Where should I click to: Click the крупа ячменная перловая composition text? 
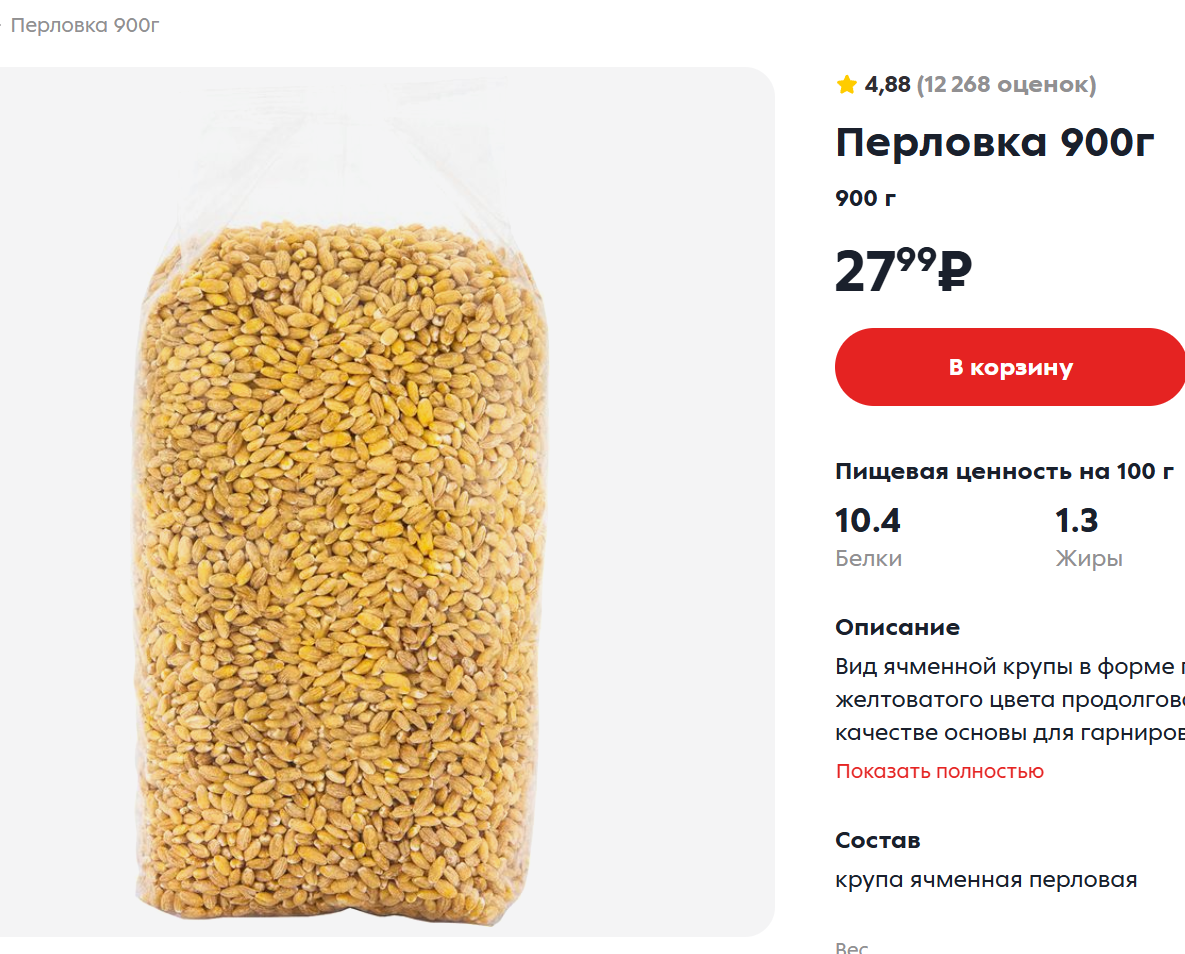pos(986,880)
